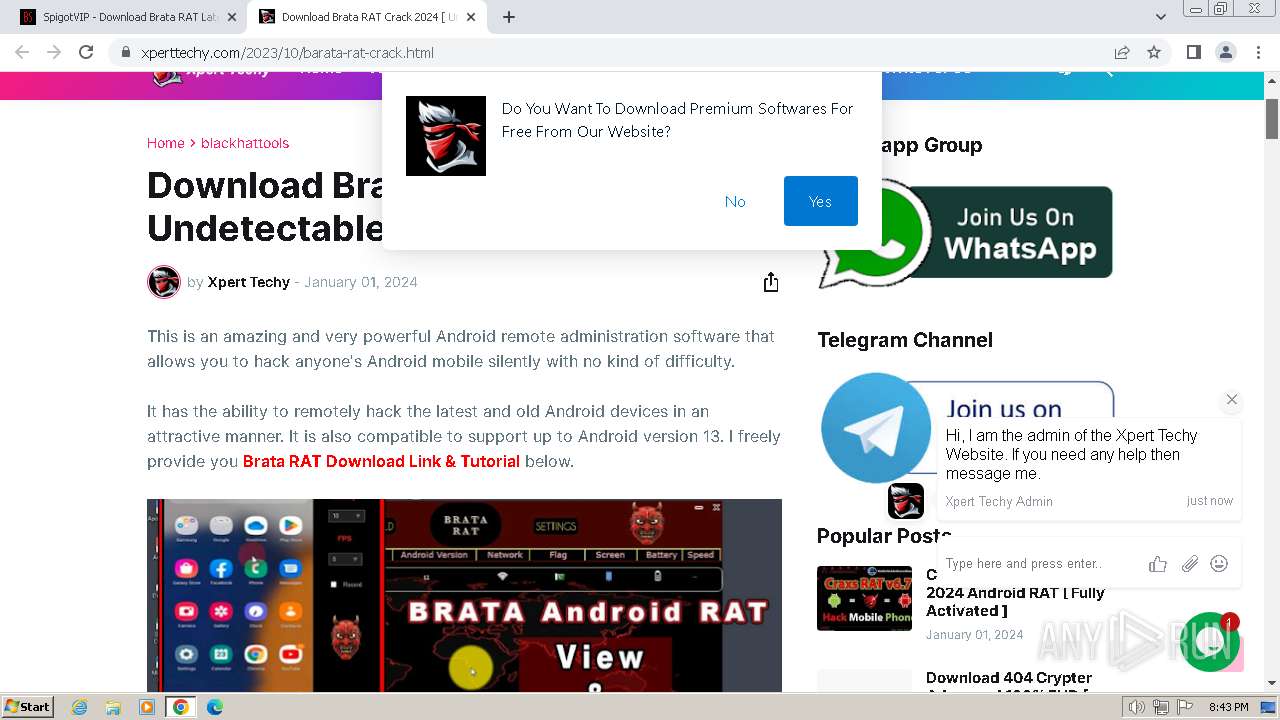
Task: Select the Download Brata RAT Crack 2024 tab
Action: pyautogui.click(x=367, y=17)
